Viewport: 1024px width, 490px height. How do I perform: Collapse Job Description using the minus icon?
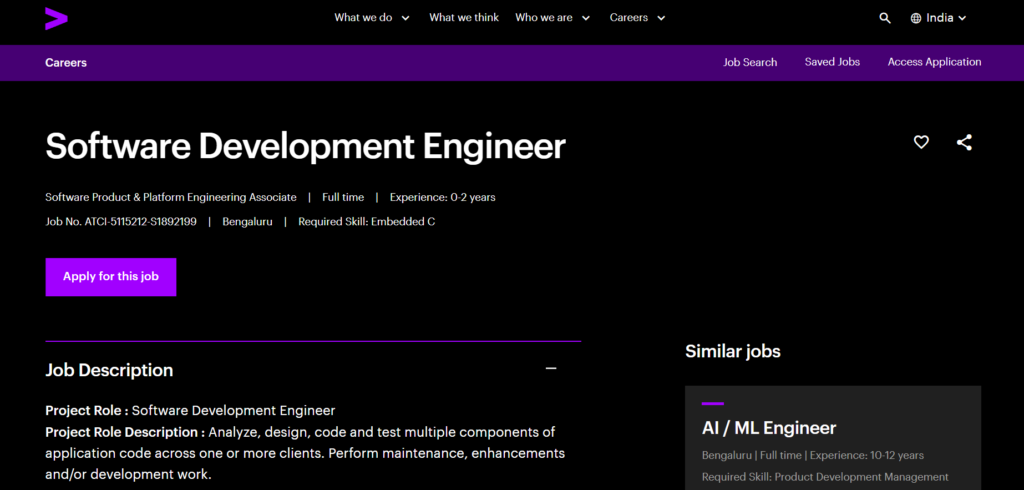(550, 369)
